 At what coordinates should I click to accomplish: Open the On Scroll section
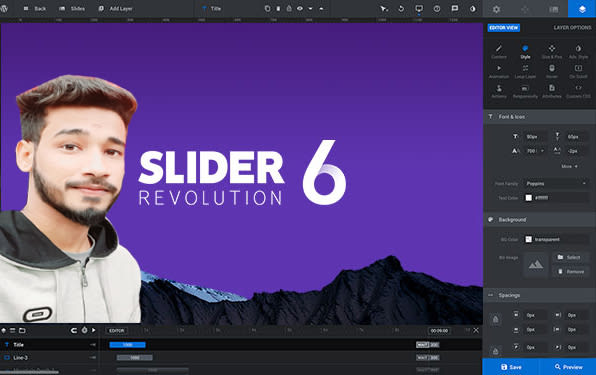pyautogui.click(x=578, y=71)
